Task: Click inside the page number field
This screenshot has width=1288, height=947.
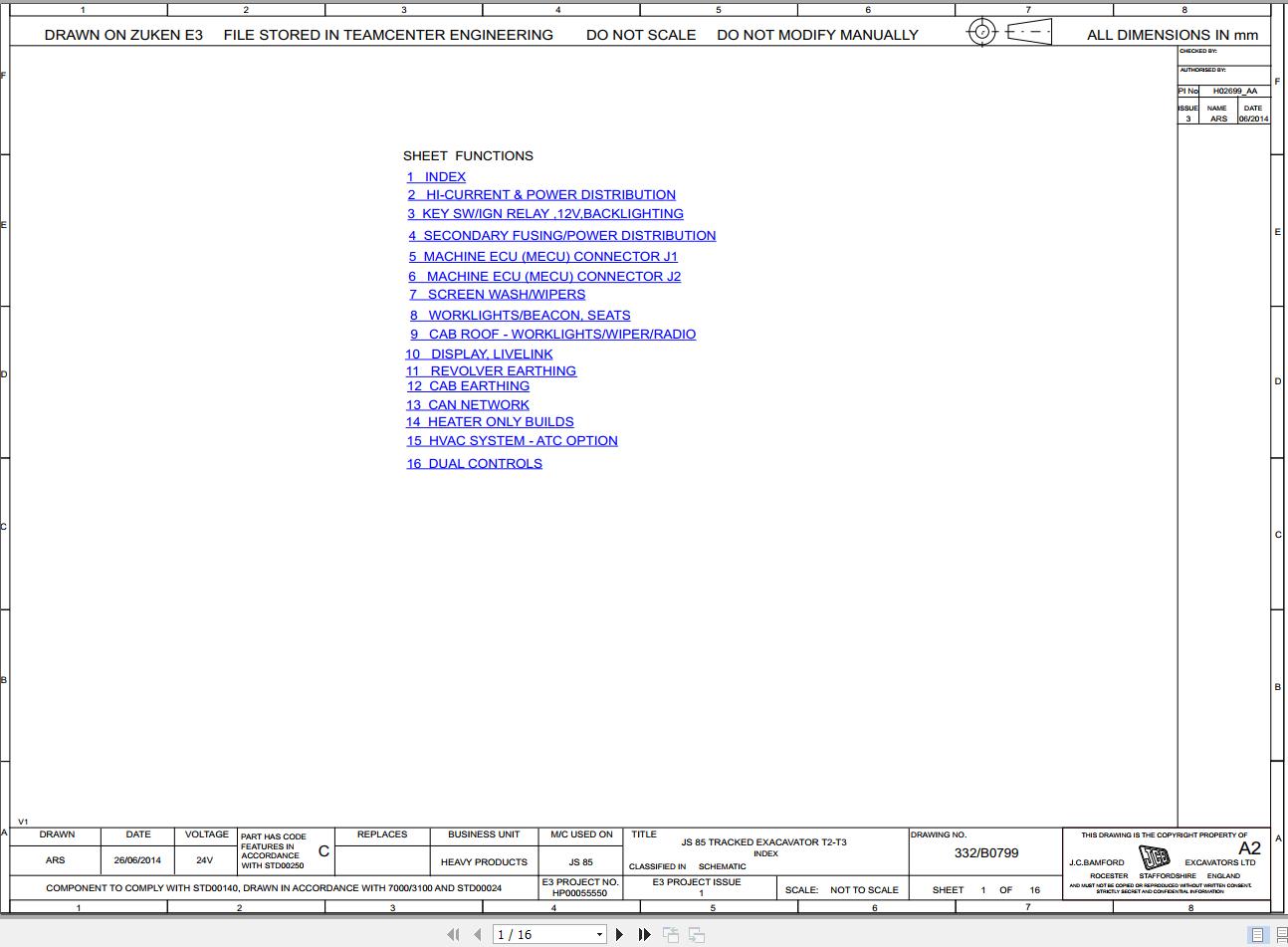Action: pos(537,934)
